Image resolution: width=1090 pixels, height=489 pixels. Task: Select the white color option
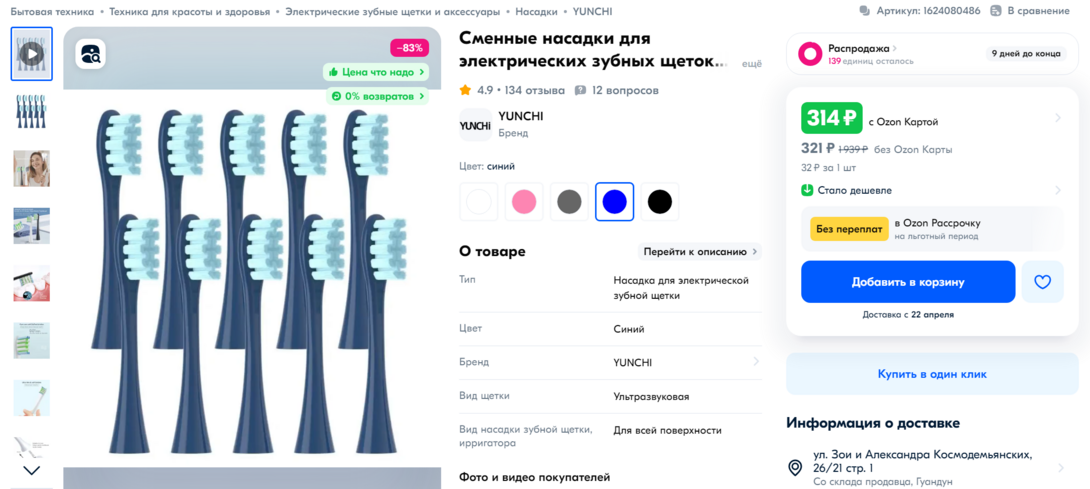[479, 202]
